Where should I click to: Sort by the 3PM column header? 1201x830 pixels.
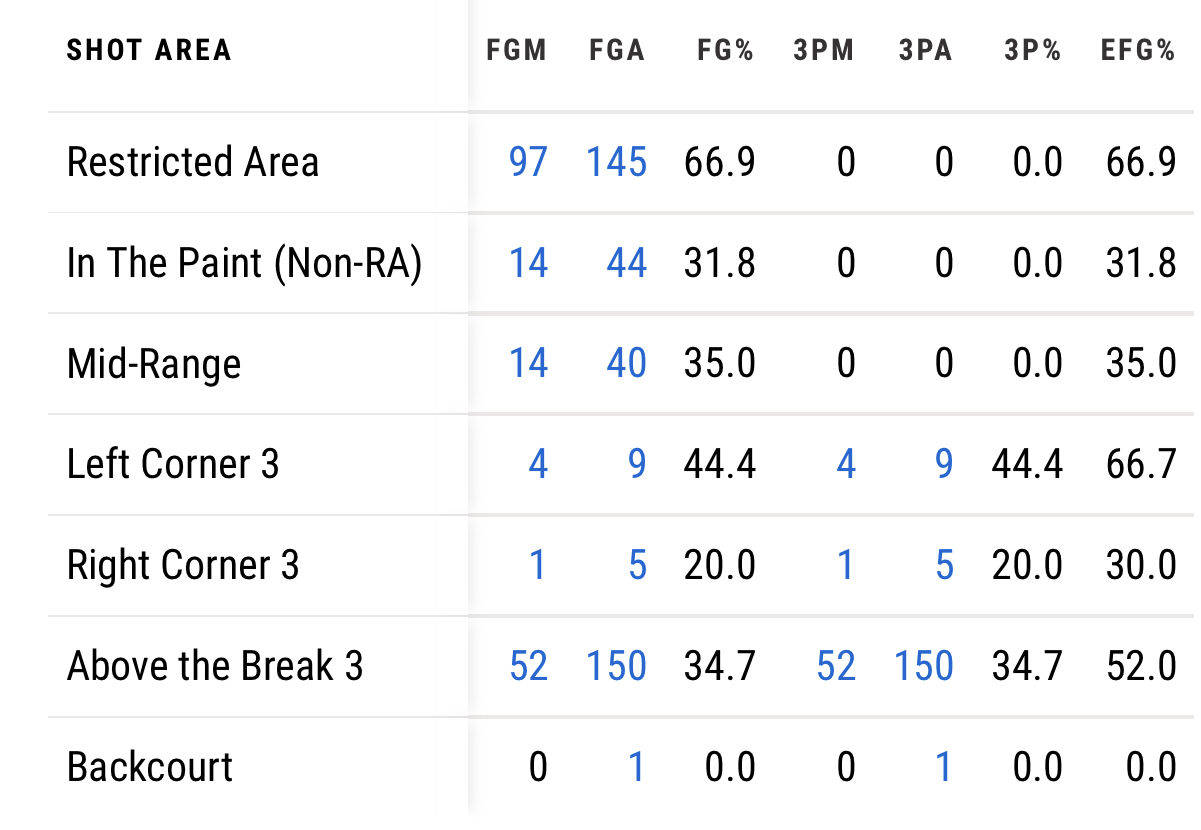pos(824,51)
